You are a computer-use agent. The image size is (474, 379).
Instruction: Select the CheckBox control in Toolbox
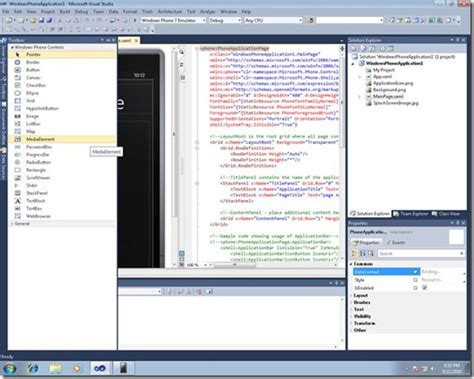[x=62, y=85]
